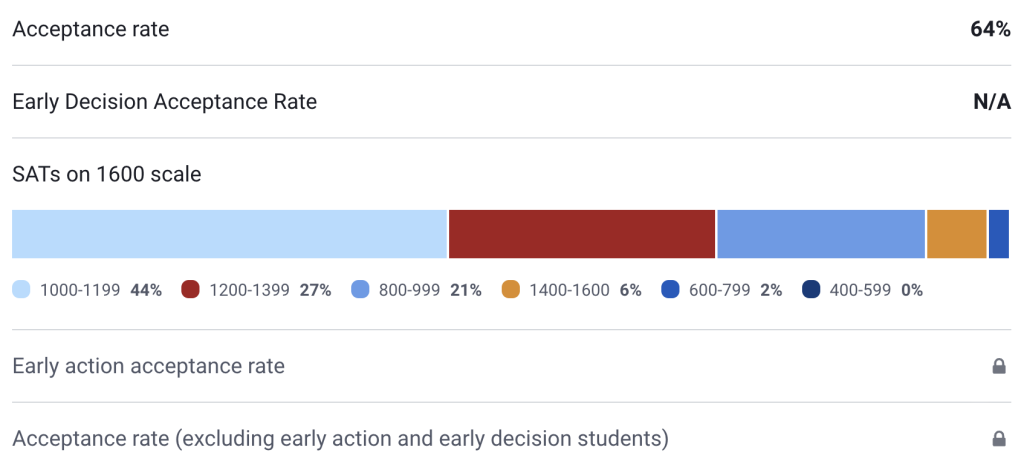Viewport: 1024px width, 473px height.
Task: Click the lock icon for acceptance rate excluding early students
Action: point(998,439)
